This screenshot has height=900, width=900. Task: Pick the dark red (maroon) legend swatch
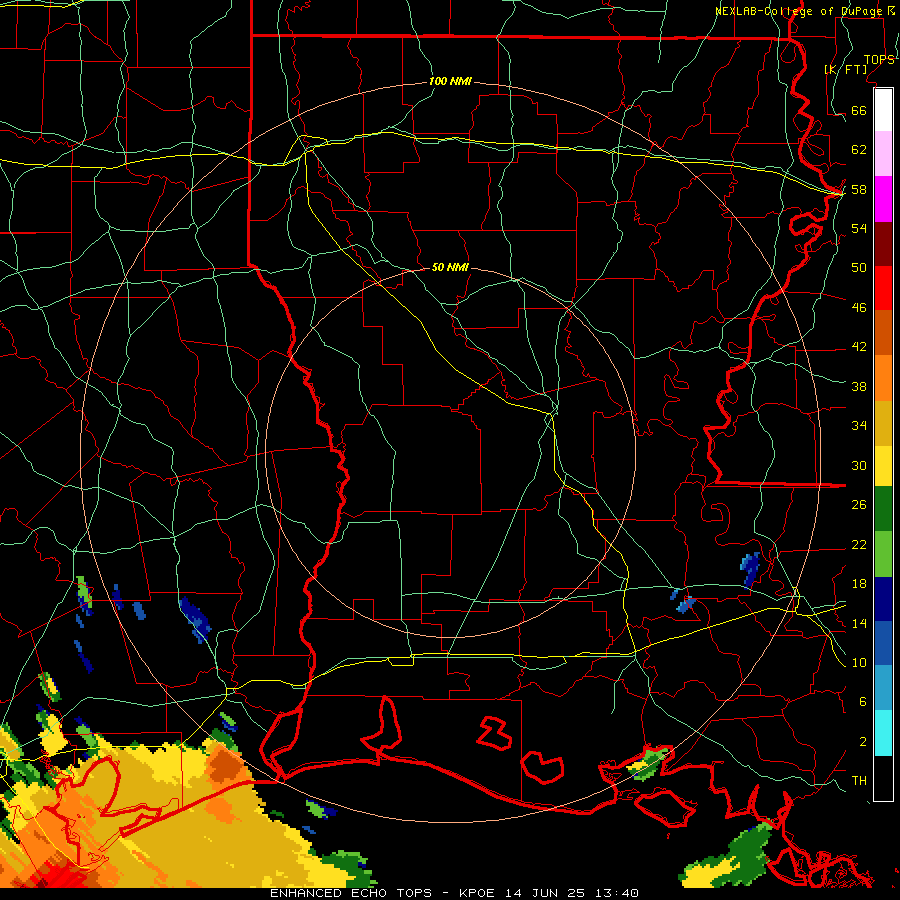click(x=883, y=244)
